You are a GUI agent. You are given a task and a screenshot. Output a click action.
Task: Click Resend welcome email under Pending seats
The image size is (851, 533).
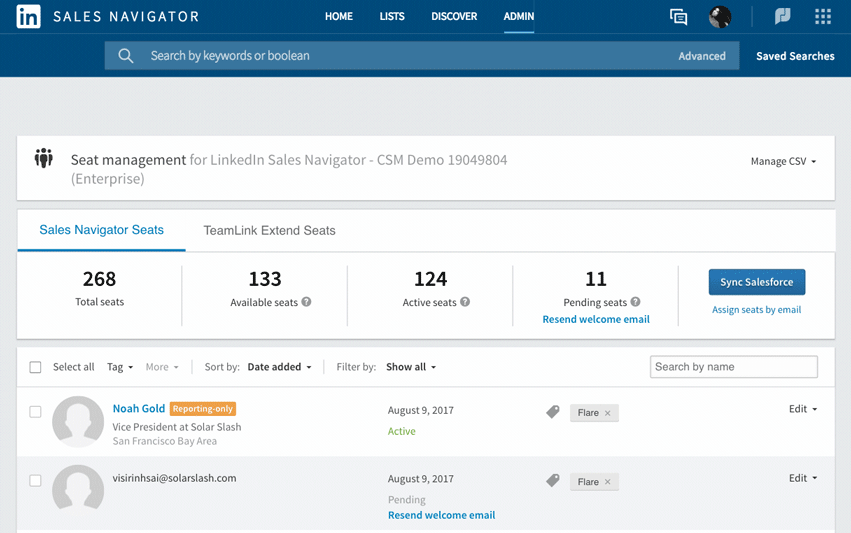[x=596, y=319]
